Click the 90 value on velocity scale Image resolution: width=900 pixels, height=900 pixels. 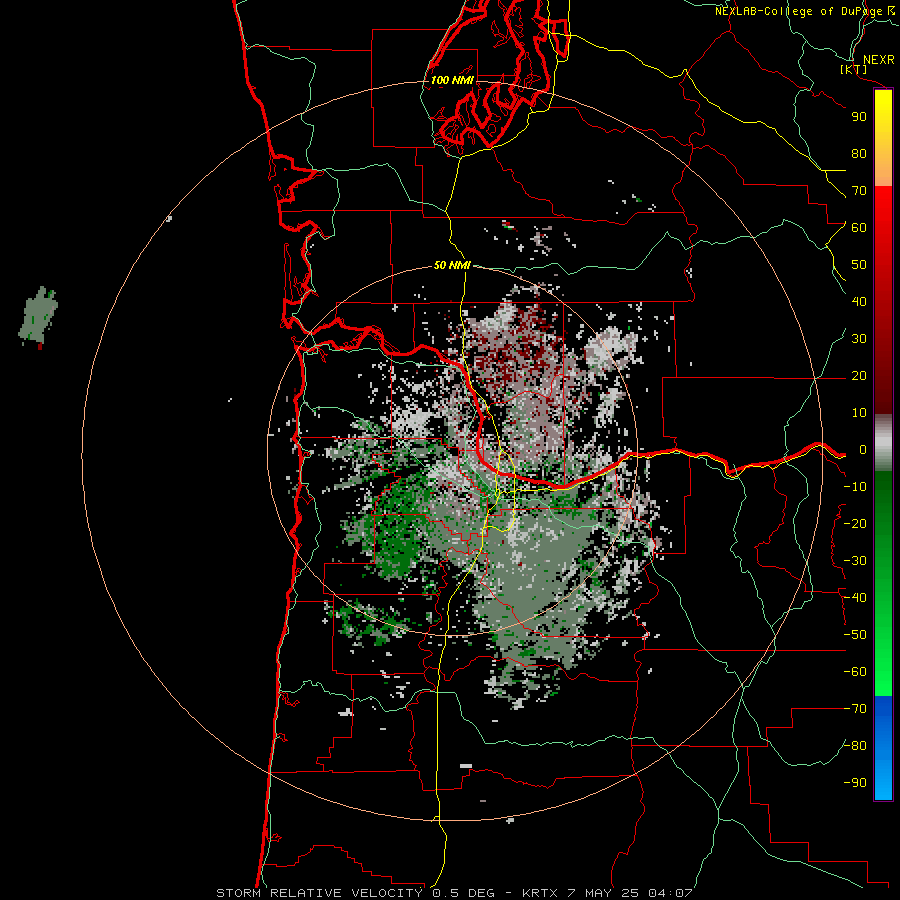pos(859,117)
